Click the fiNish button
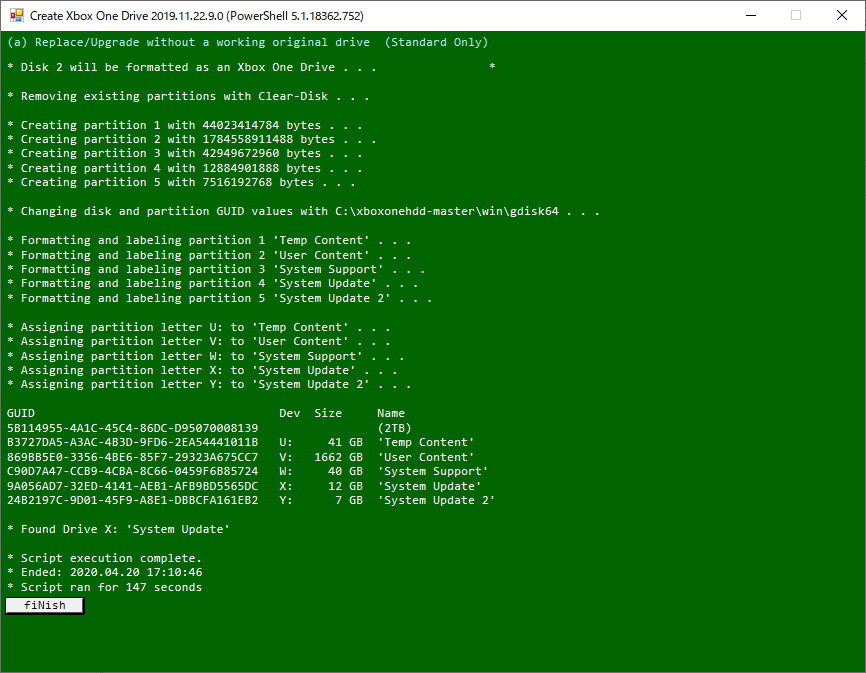Image resolution: width=866 pixels, height=673 pixels. coord(45,605)
